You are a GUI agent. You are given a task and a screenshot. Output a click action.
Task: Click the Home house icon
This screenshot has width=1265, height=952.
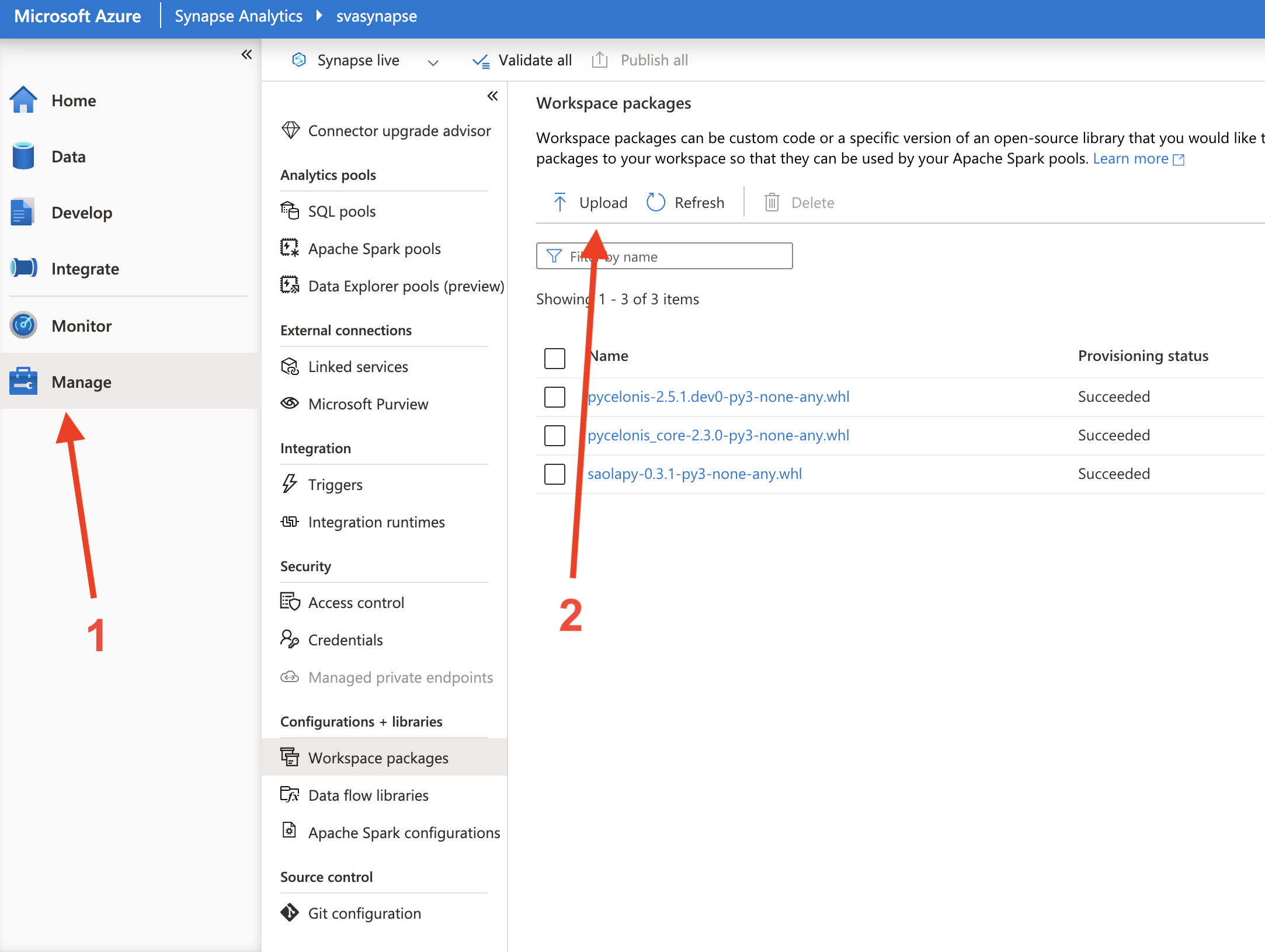click(23, 100)
